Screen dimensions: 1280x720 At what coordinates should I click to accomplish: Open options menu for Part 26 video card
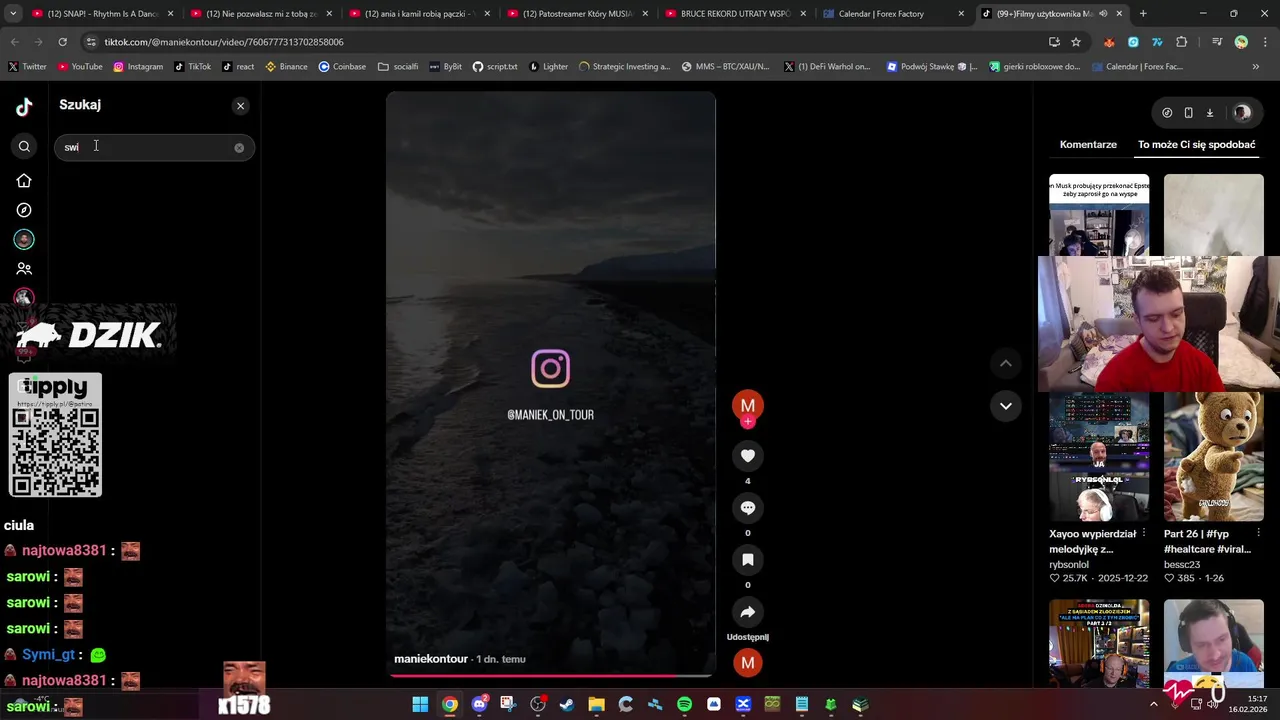click(1259, 534)
